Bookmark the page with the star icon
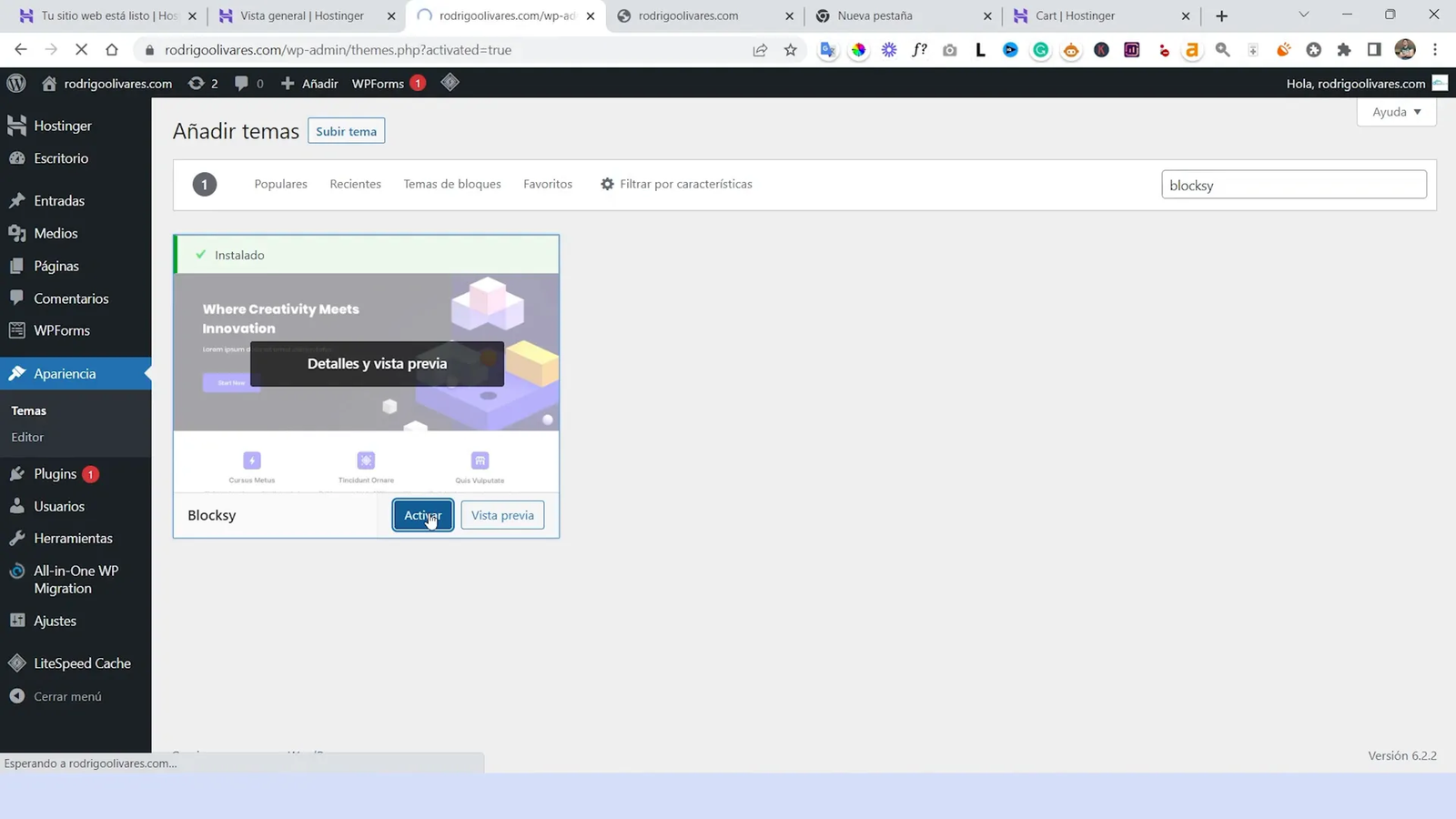1456x819 pixels. [x=790, y=50]
